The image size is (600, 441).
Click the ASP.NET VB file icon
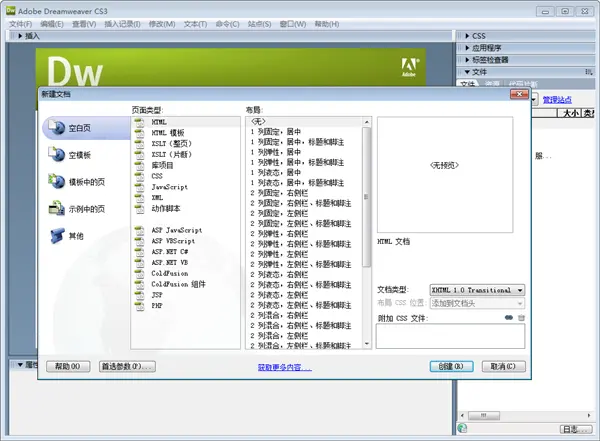140,263
